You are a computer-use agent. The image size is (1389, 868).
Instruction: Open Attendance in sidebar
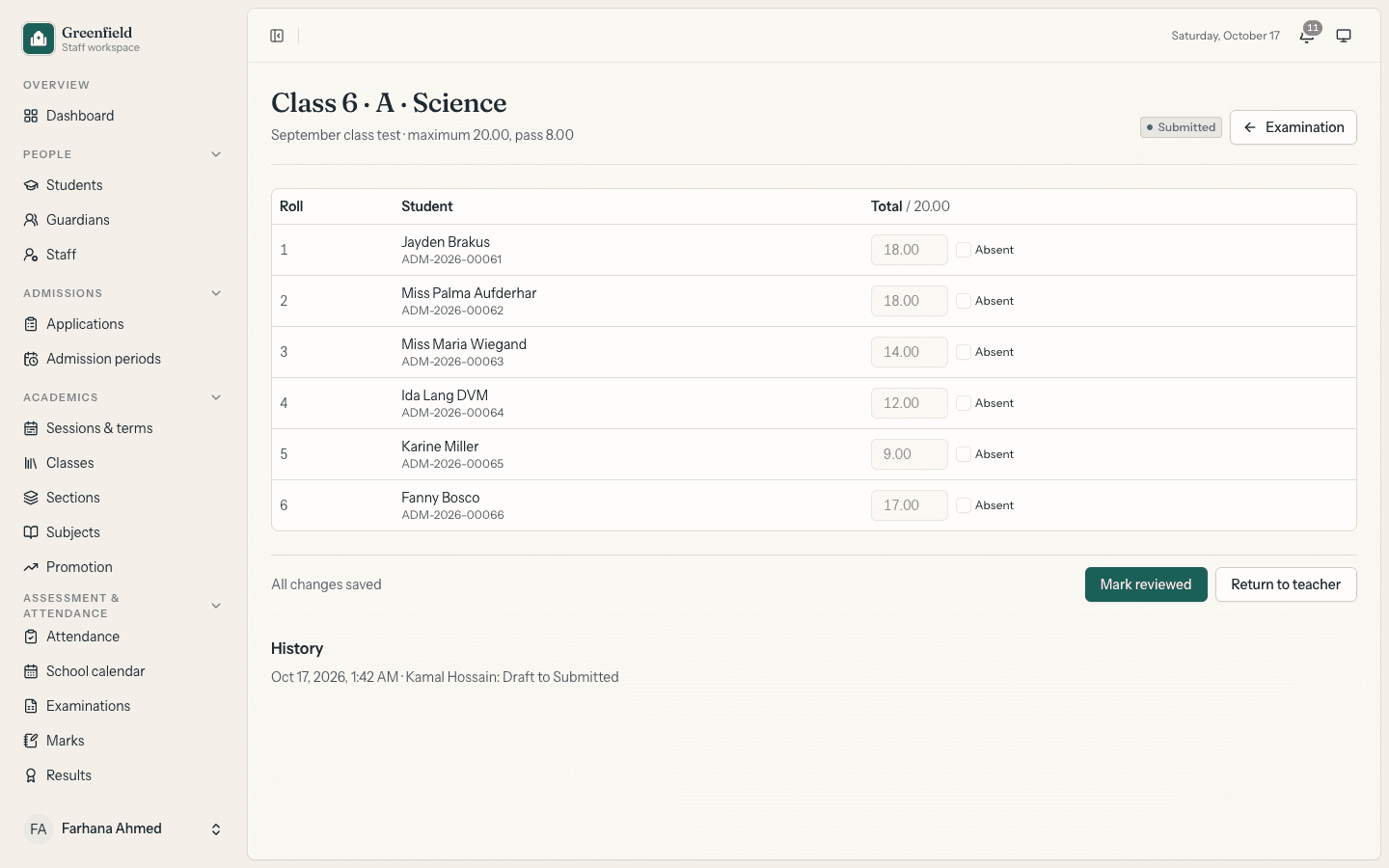pos(123,637)
